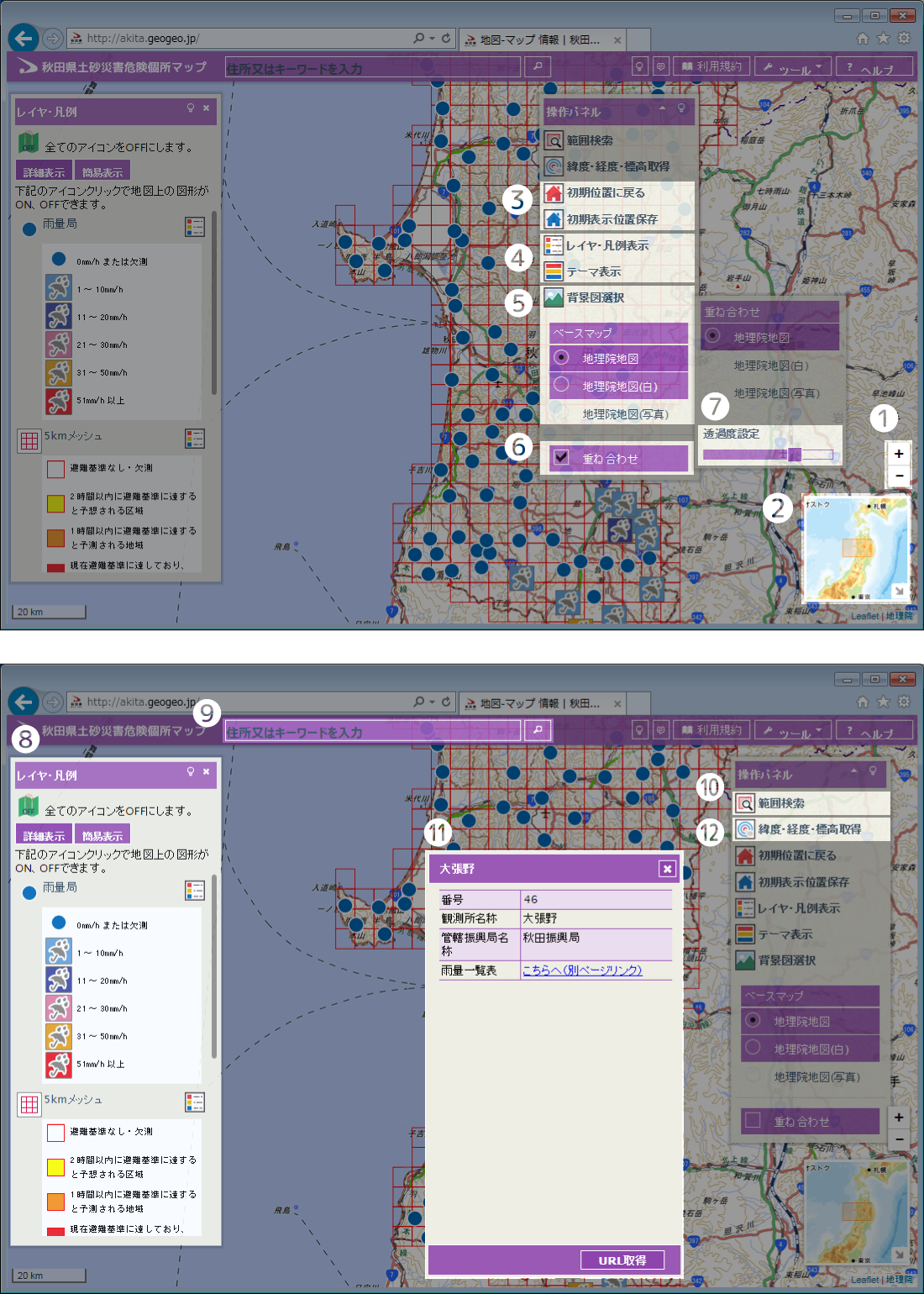Click the comment bubble icon in lower map header
The width and height of the screenshot is (924, 1294).
point(661,730)
